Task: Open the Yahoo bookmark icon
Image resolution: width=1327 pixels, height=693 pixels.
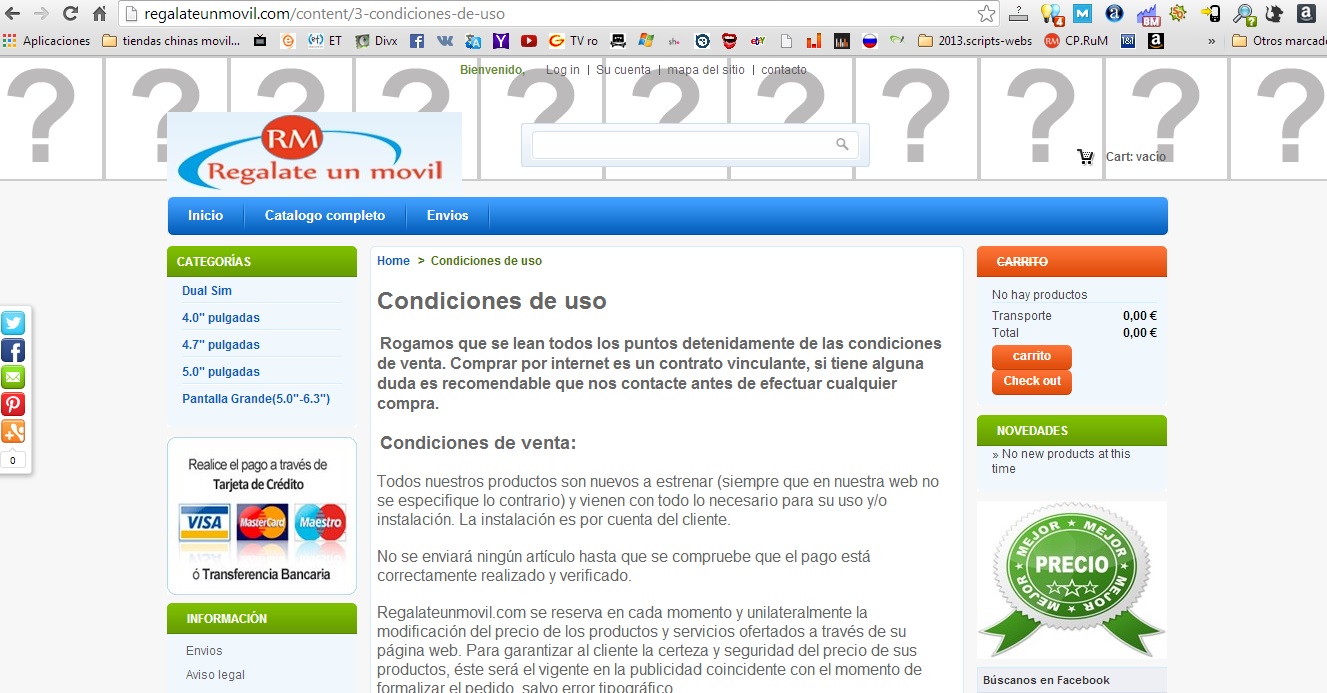Action: pos(500,41)
